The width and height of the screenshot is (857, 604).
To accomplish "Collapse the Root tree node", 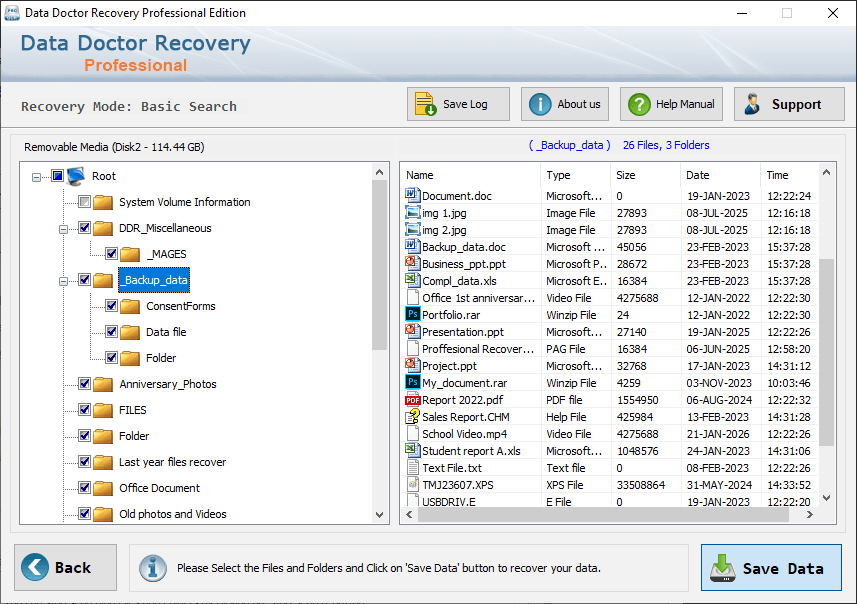I will [36, 177].
